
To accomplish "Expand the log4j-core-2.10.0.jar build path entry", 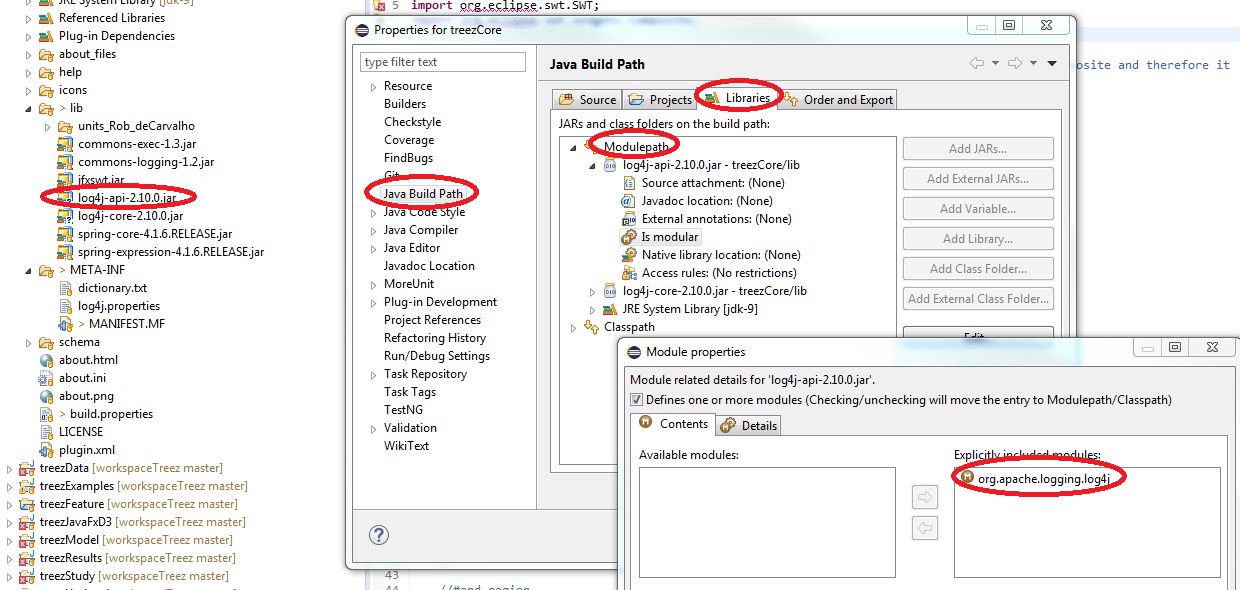I will 593,291.
